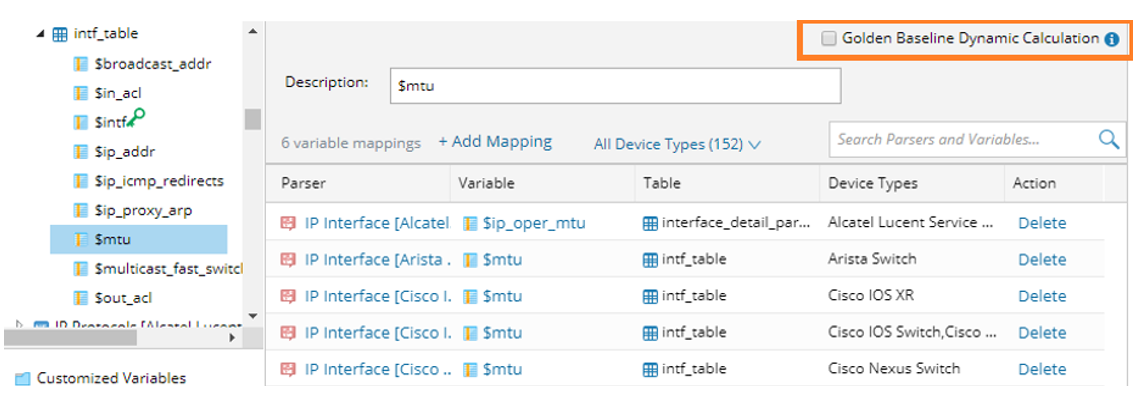Click the search magnifier icon
Viewport: 1140px width, 400px height.
click(x=1108, y=140)
